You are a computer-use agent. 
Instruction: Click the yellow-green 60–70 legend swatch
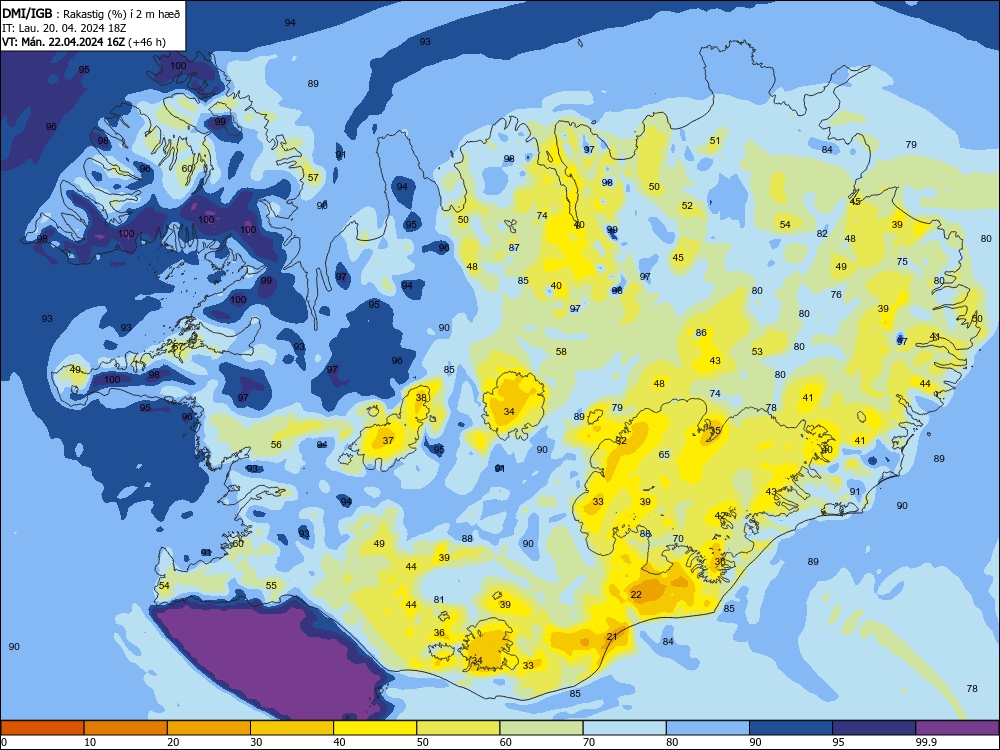(541, 728)
